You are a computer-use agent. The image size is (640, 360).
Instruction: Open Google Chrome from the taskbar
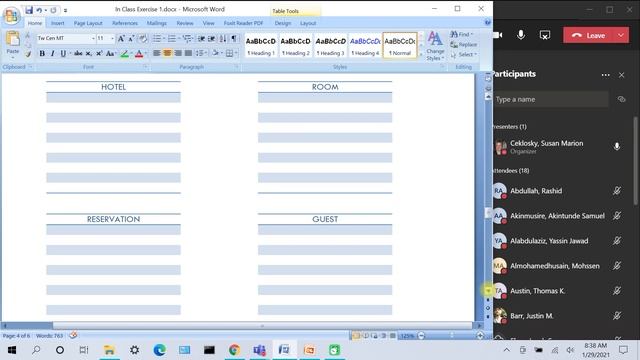pyautogui.click(x=234, y=350)
